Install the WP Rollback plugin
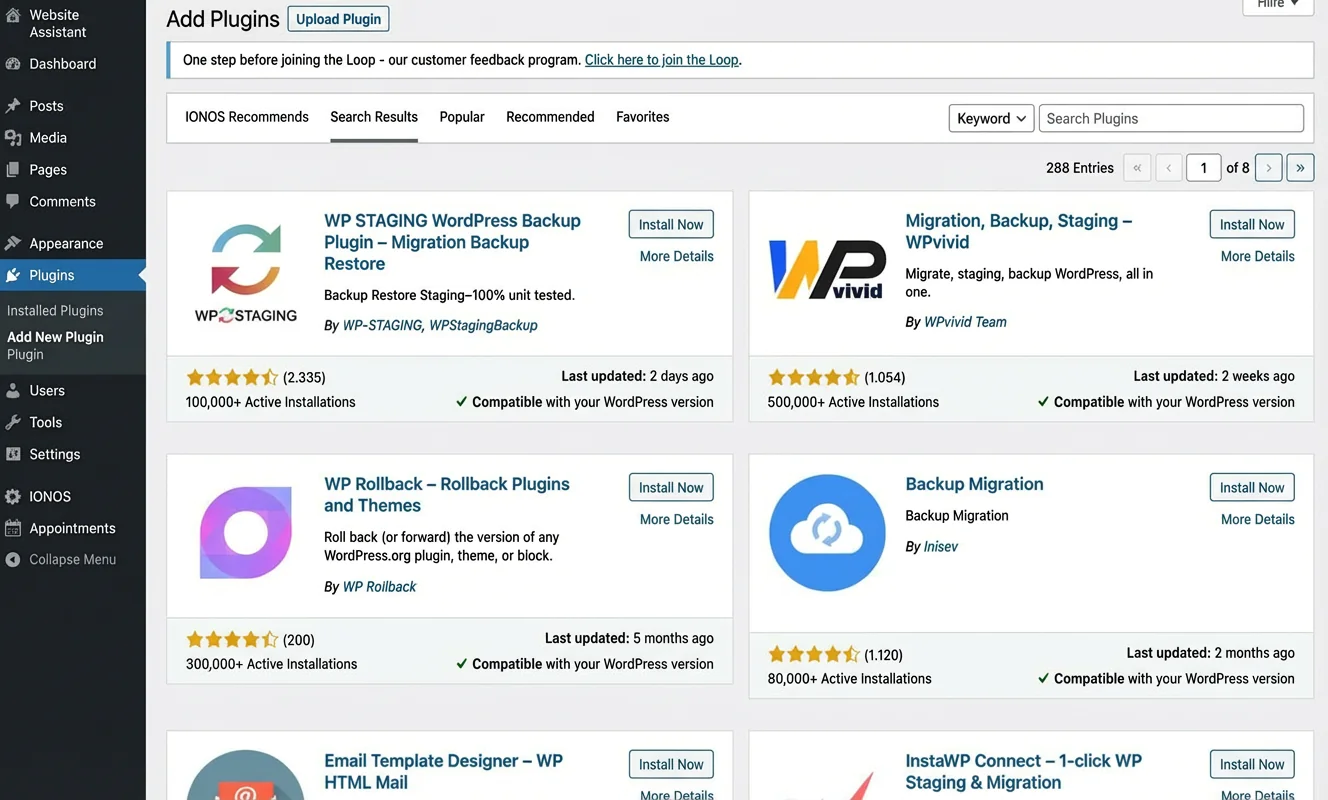Image resolution: width=1328 pixels, height=800 pixels. click(x=670, y=488)
